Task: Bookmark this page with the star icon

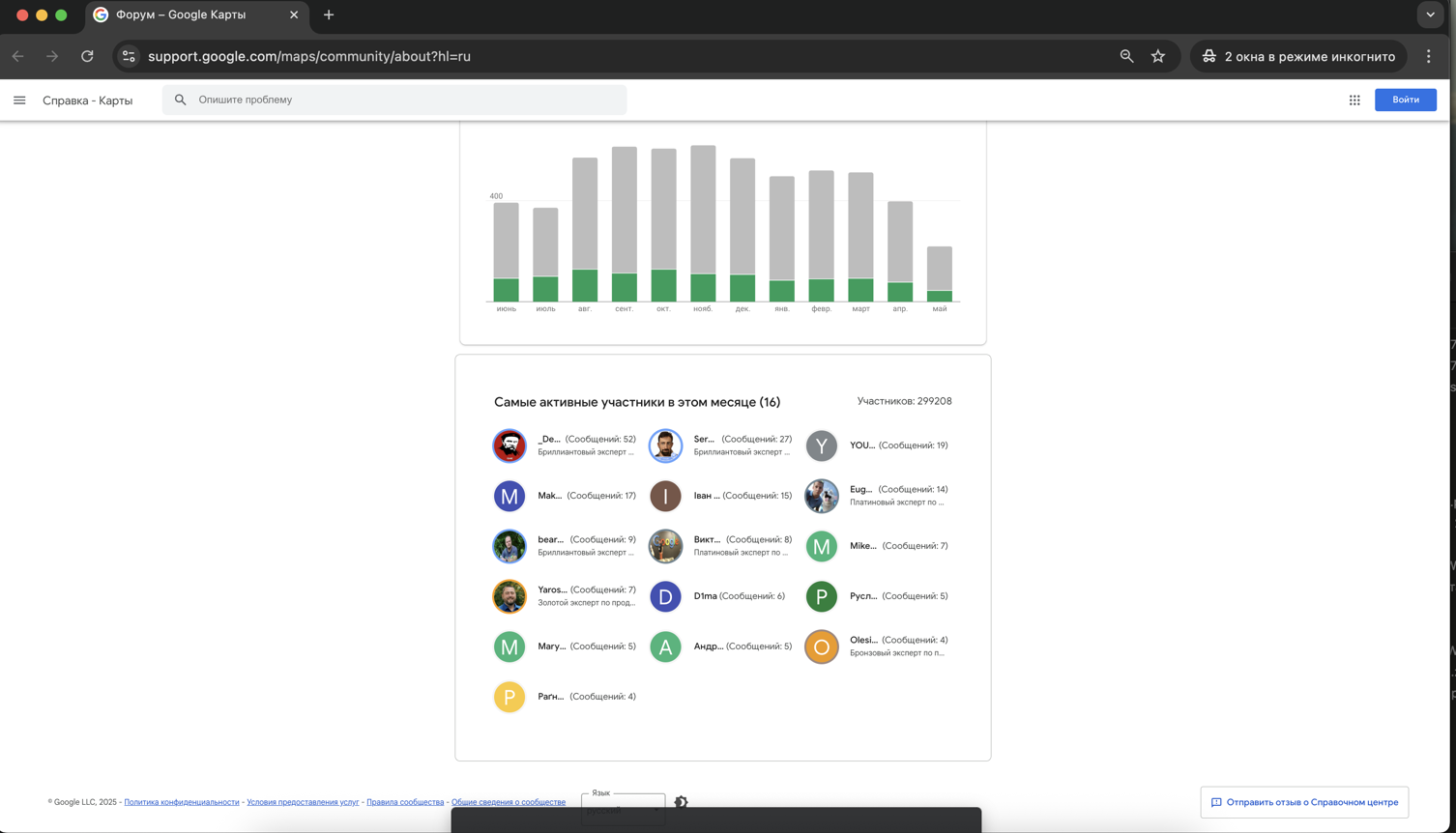Action: [1158, 56]
